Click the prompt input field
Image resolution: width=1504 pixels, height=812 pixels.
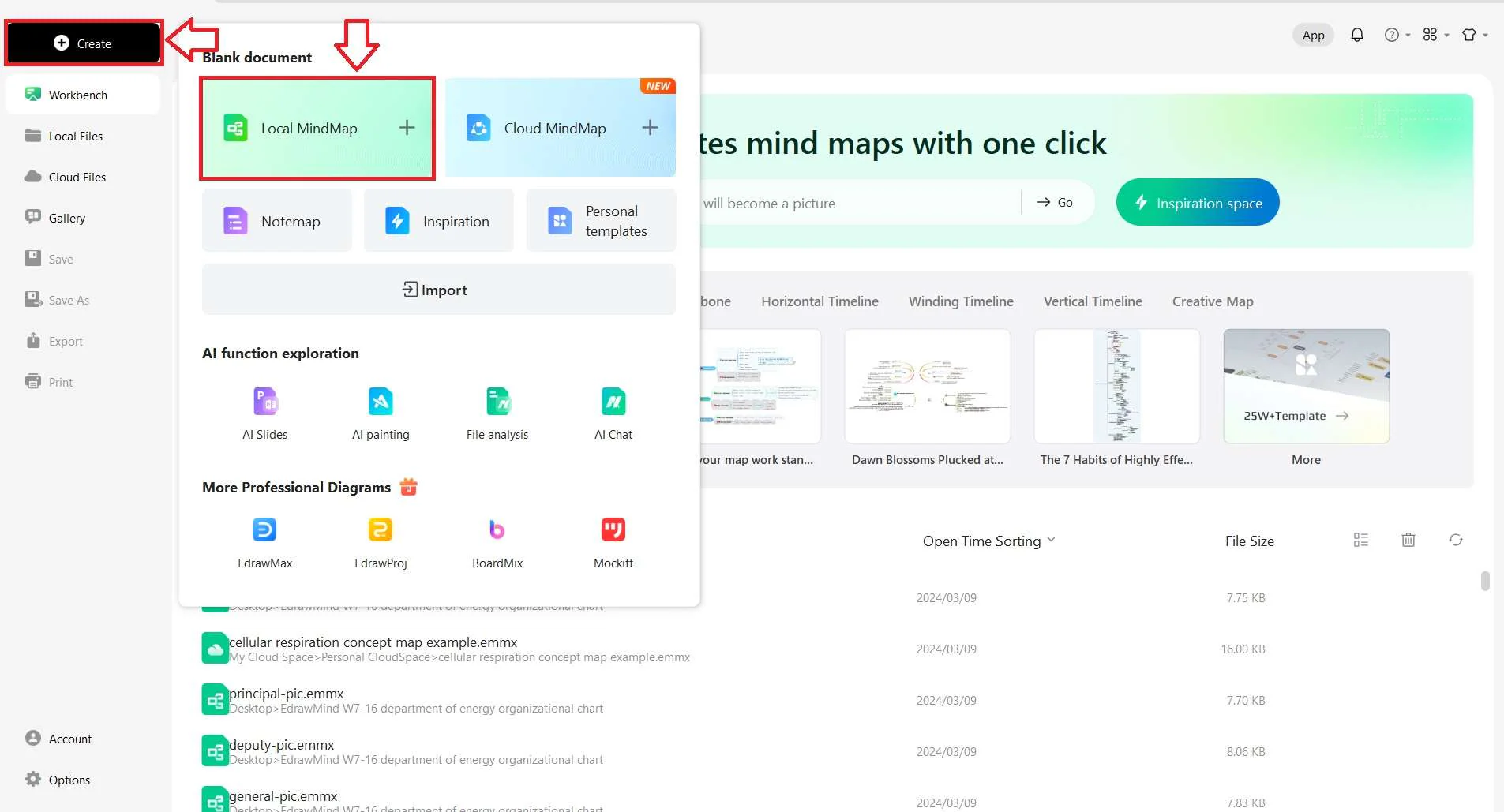coord(859,203)
